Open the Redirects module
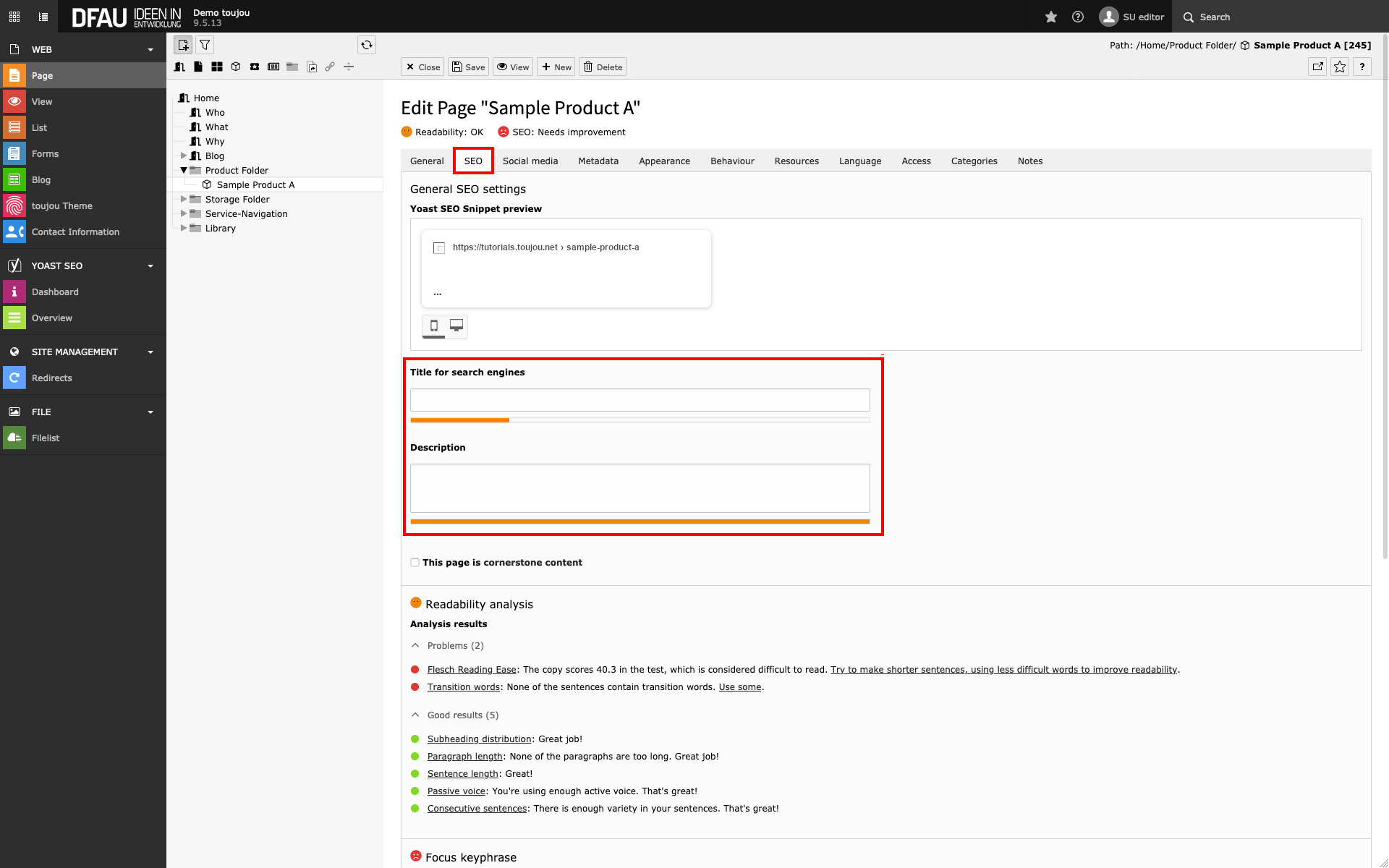 52,378
